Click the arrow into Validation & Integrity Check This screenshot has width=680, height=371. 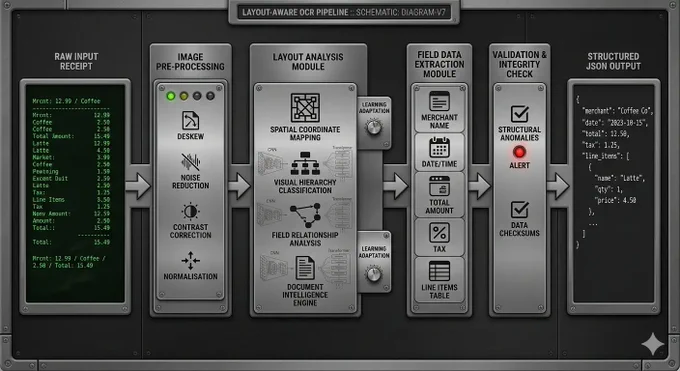[x=479, y=186]
